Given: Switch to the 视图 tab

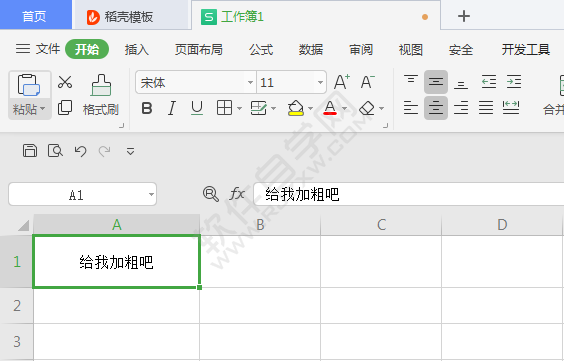Looking at the screenshot, I should click(410, 49).
